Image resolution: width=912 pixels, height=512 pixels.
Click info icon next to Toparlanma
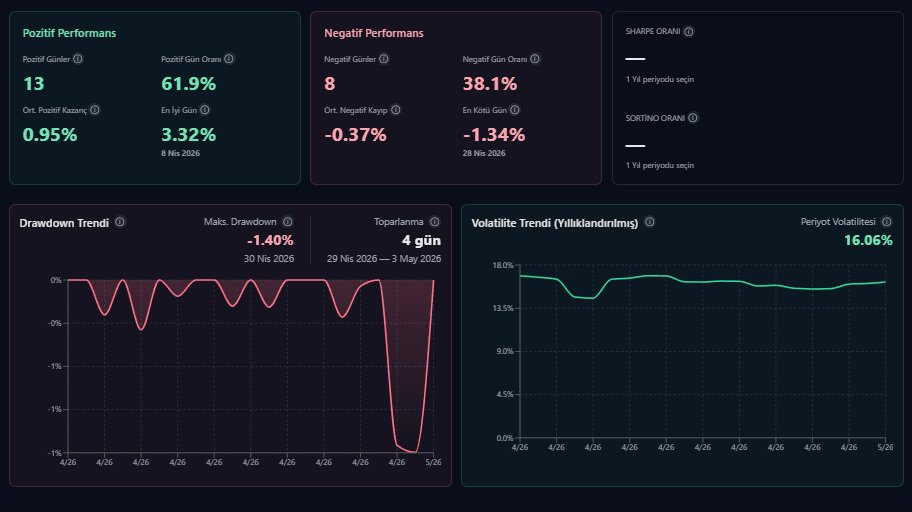(434, 222)
